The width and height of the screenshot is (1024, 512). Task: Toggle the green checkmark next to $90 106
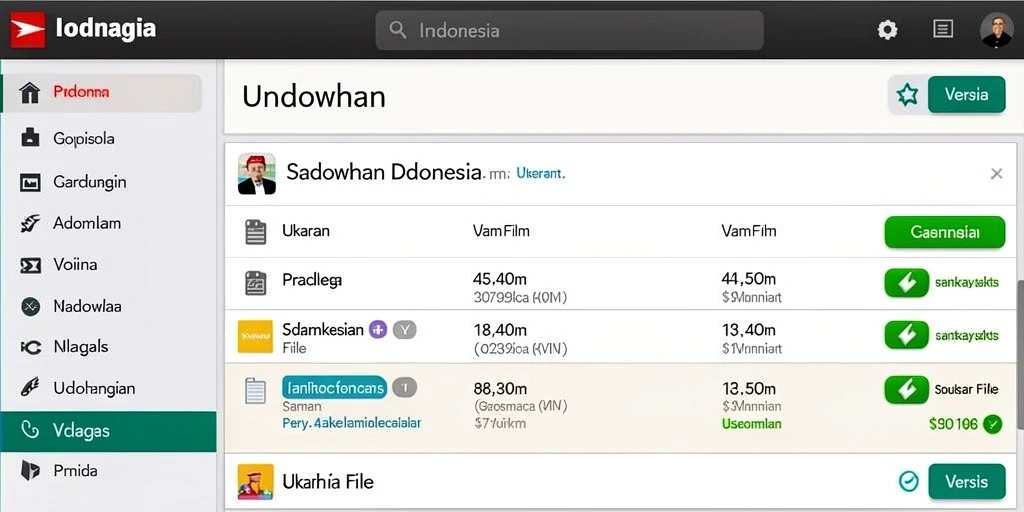click(992, 424)
